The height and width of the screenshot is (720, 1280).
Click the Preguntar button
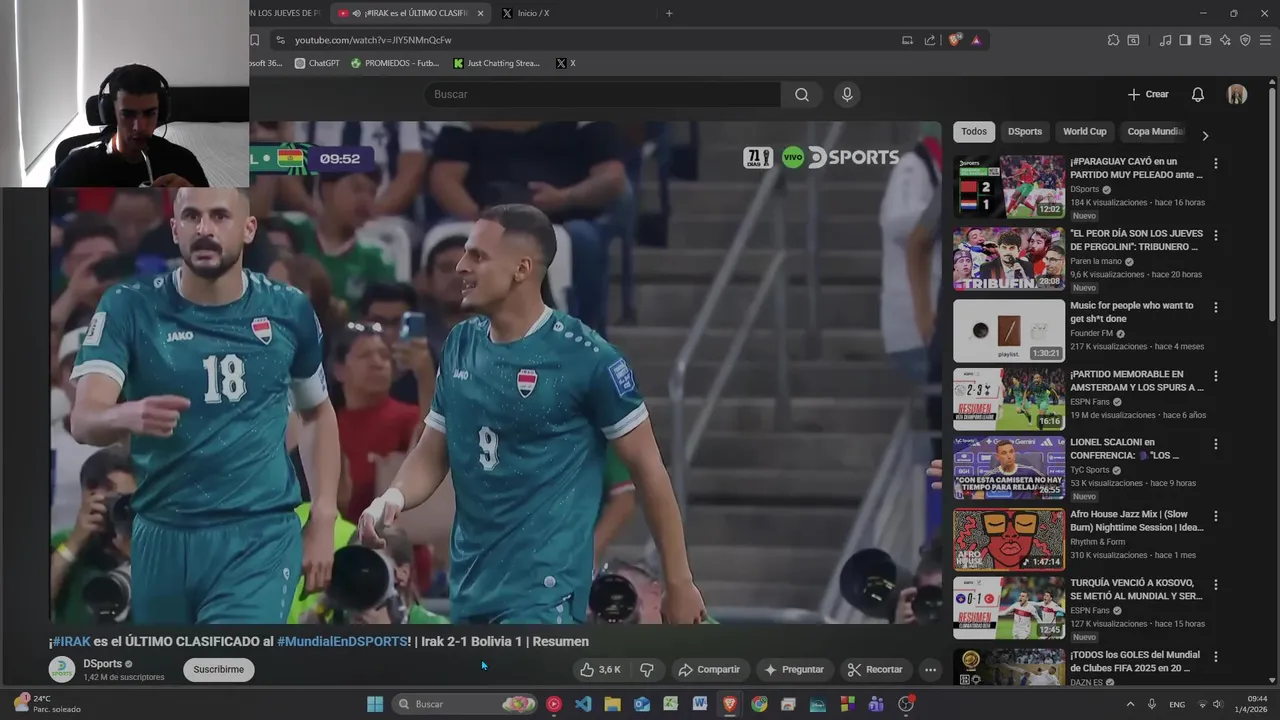click(x=793, y=669)
